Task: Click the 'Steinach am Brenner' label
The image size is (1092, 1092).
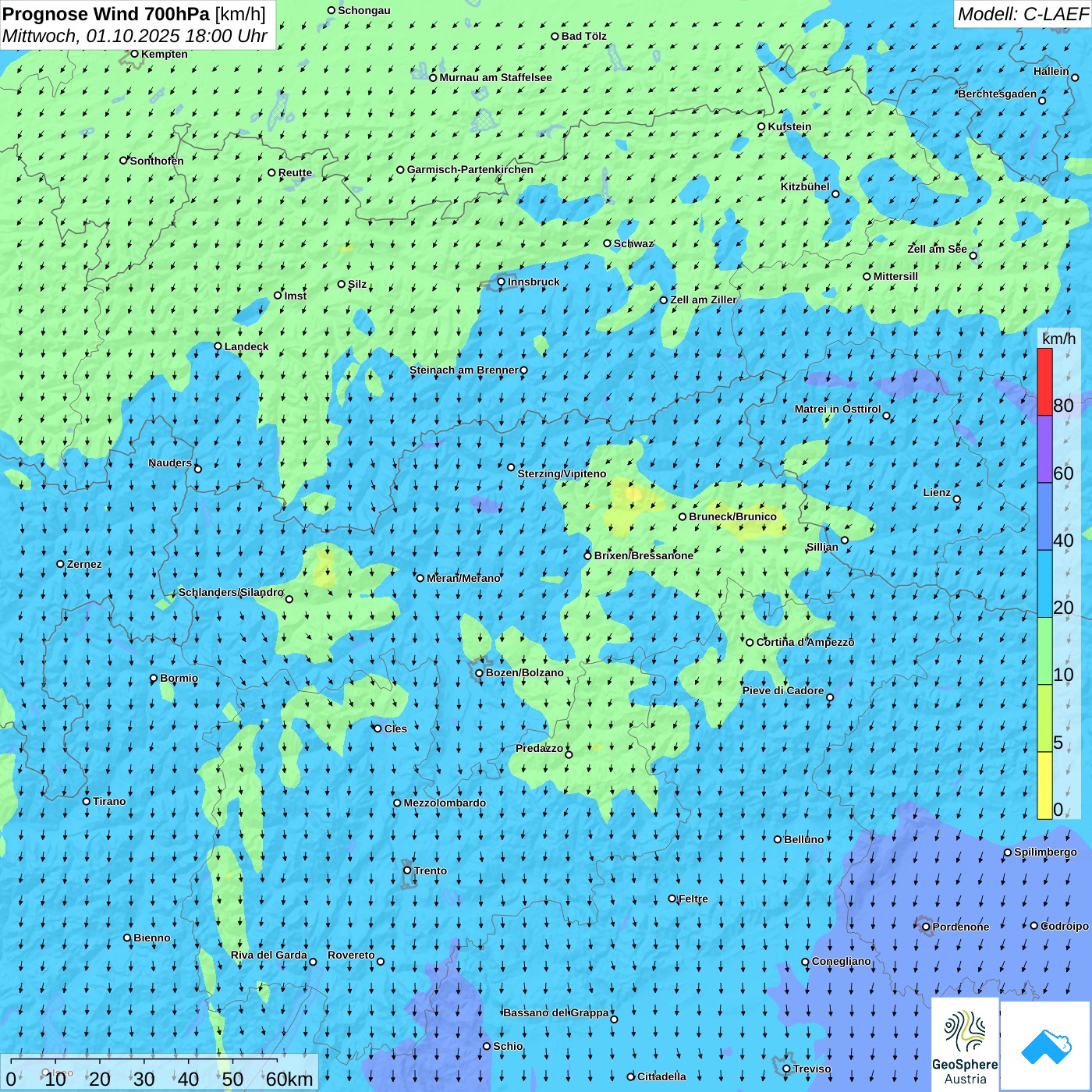Action: click(x=463, y=370)
